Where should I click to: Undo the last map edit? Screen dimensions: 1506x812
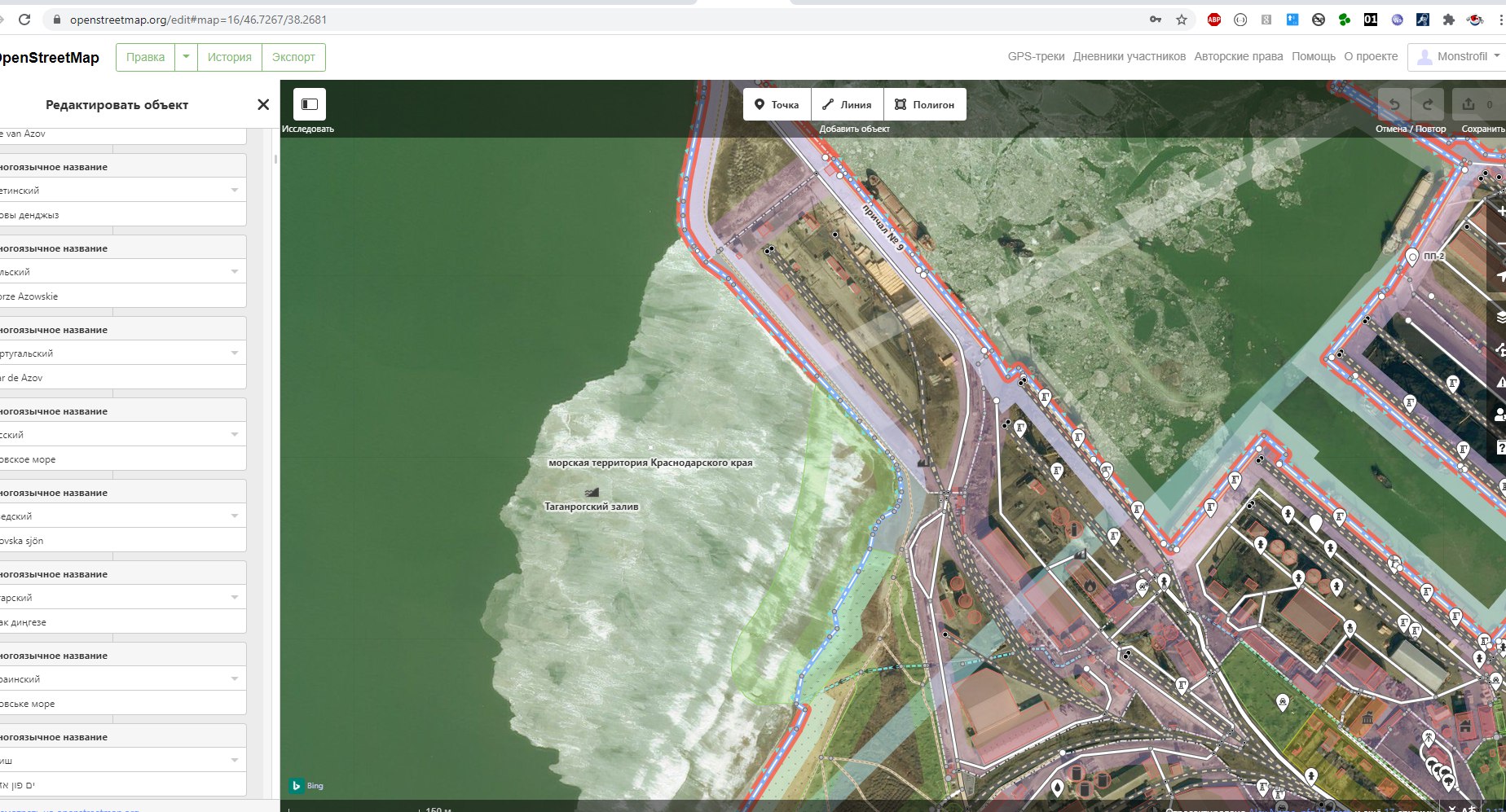[x=1394, y=104]
